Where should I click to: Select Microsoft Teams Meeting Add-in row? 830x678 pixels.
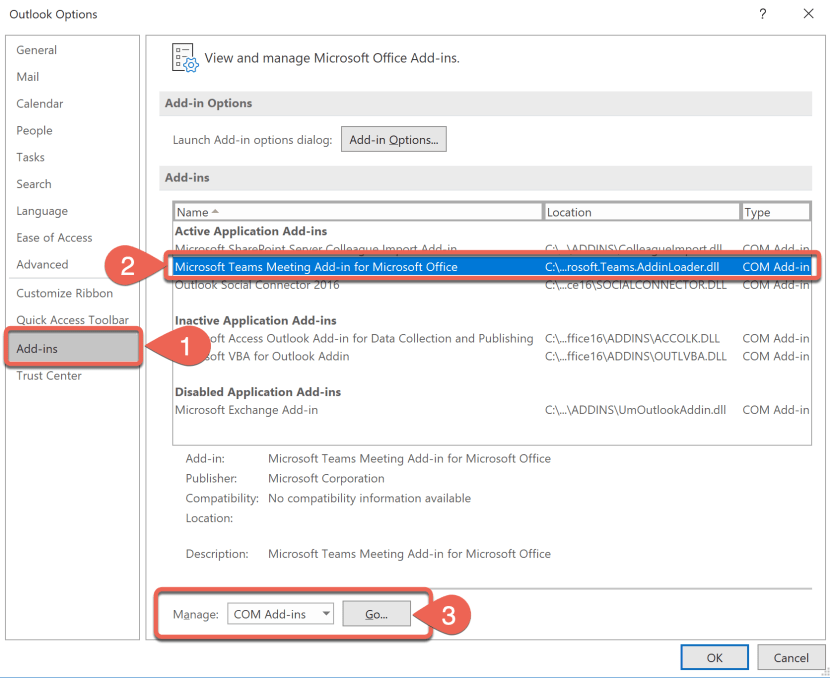click(x=491, y=267)
